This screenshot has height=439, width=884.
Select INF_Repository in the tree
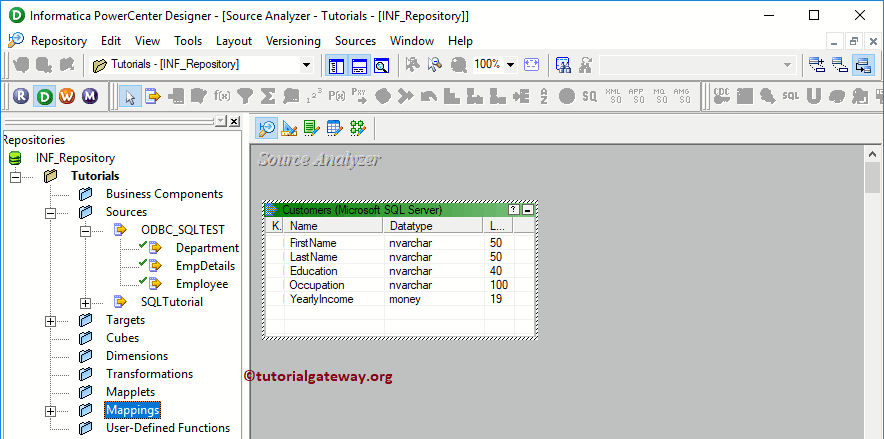pyautogui.click(x=76, y=158)
